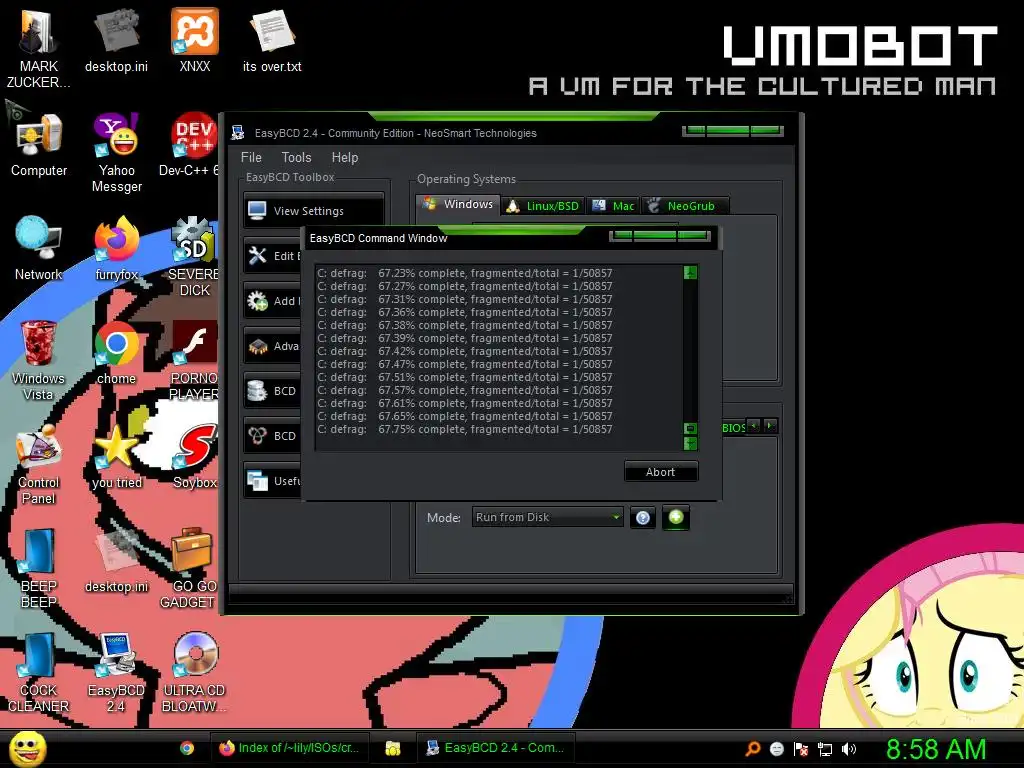
Task: Open the File menu in EasyBCD
Action: 251,157
